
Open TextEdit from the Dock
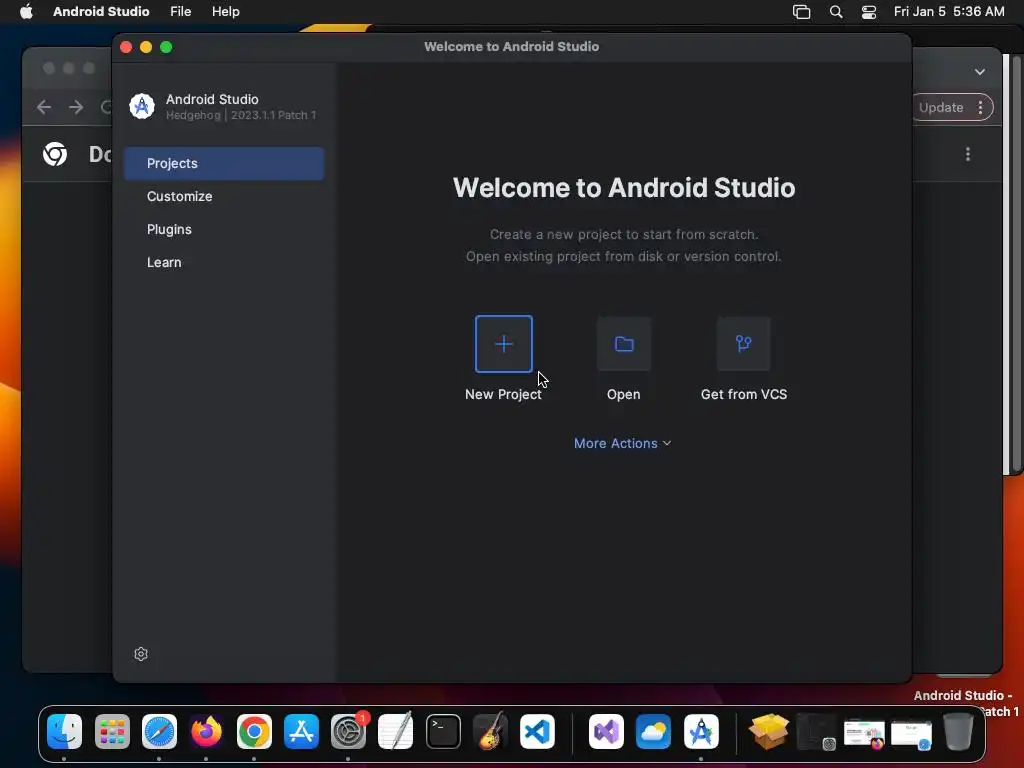[x=396, y=731]
